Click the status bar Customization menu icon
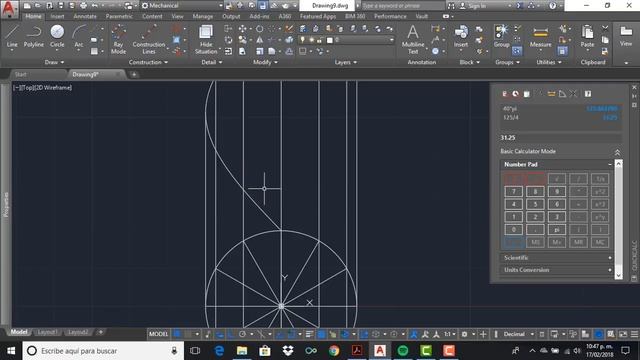Viewport: 640px width, 360px height. click(x=634, y=334)
